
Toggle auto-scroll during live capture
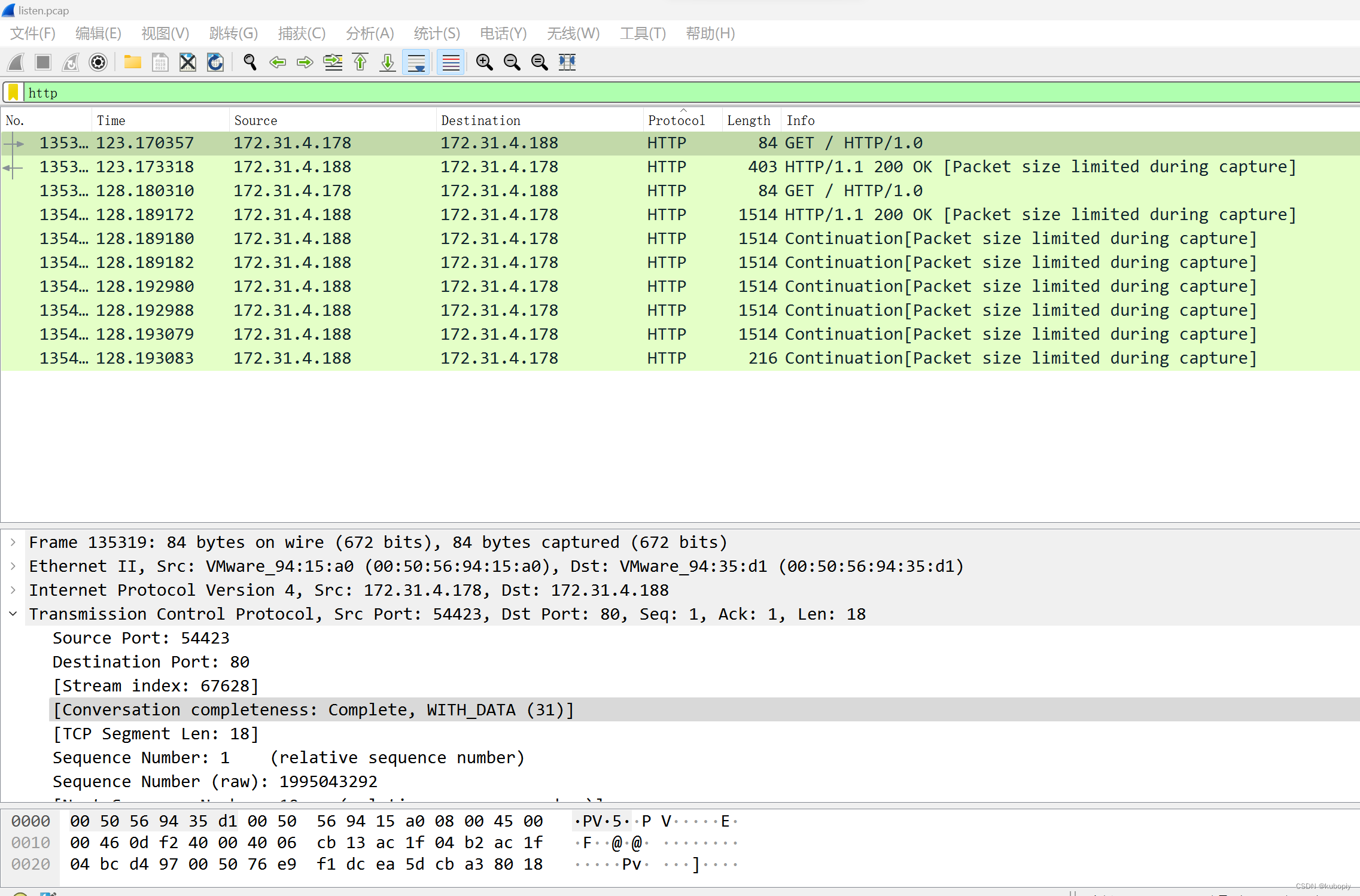tap(416, 62)
